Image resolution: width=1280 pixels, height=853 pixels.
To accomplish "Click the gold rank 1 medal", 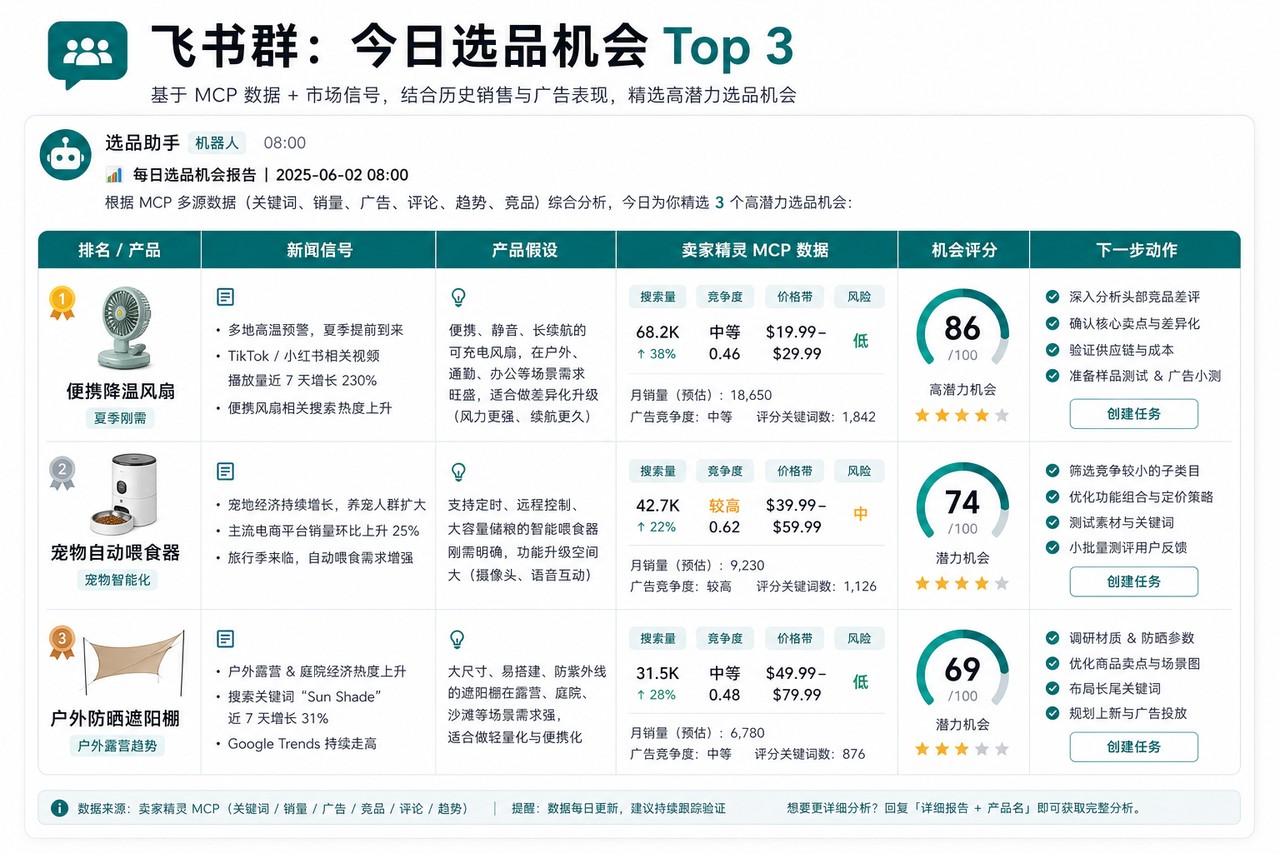I will coord(62,303).
